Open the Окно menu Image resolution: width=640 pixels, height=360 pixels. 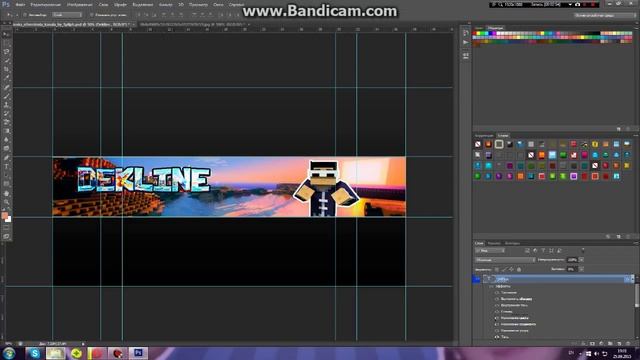[x=218, y=4]
